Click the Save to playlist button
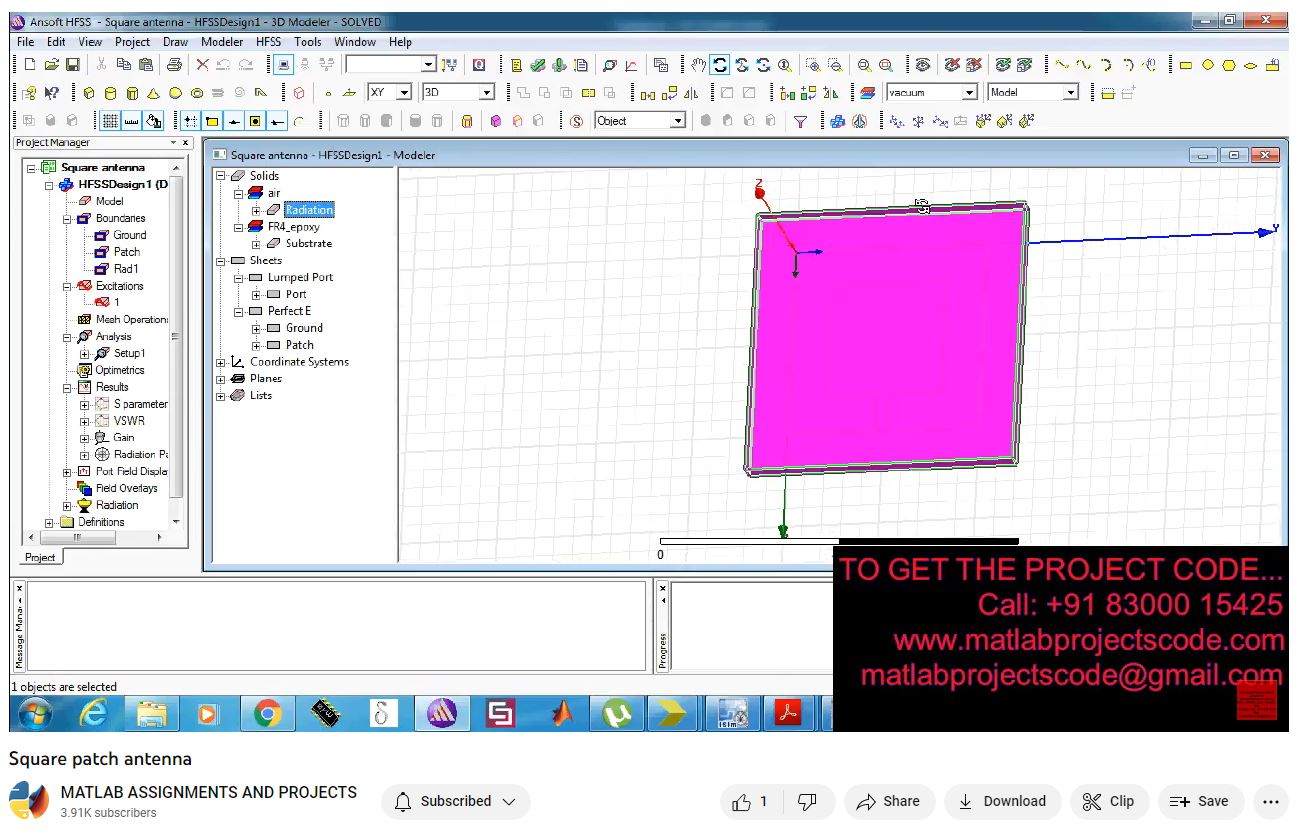Screen dimensions: 1300x833 1200,801
